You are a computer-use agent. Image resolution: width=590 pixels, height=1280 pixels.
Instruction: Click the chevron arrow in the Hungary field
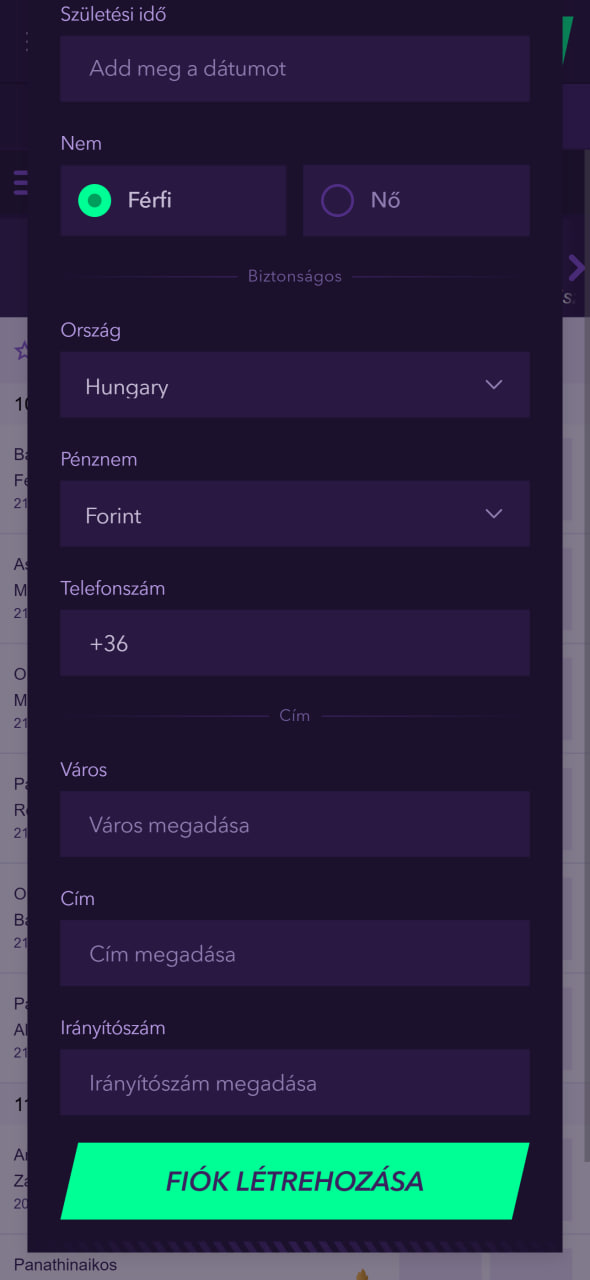point(493,385)
